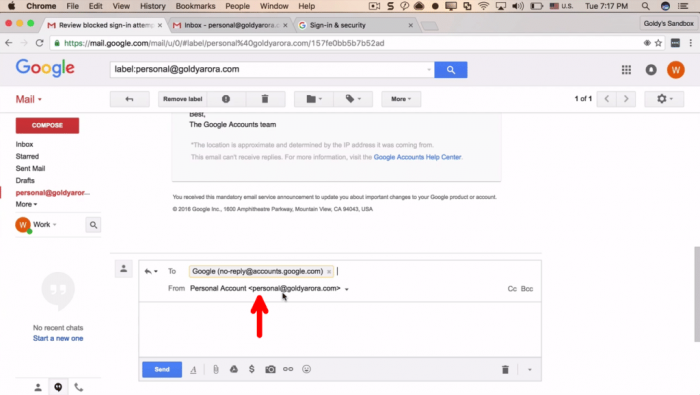Screen dimensions: 700x395
Task: Click Start a new one chat link
Action: (x=58, y=338)
